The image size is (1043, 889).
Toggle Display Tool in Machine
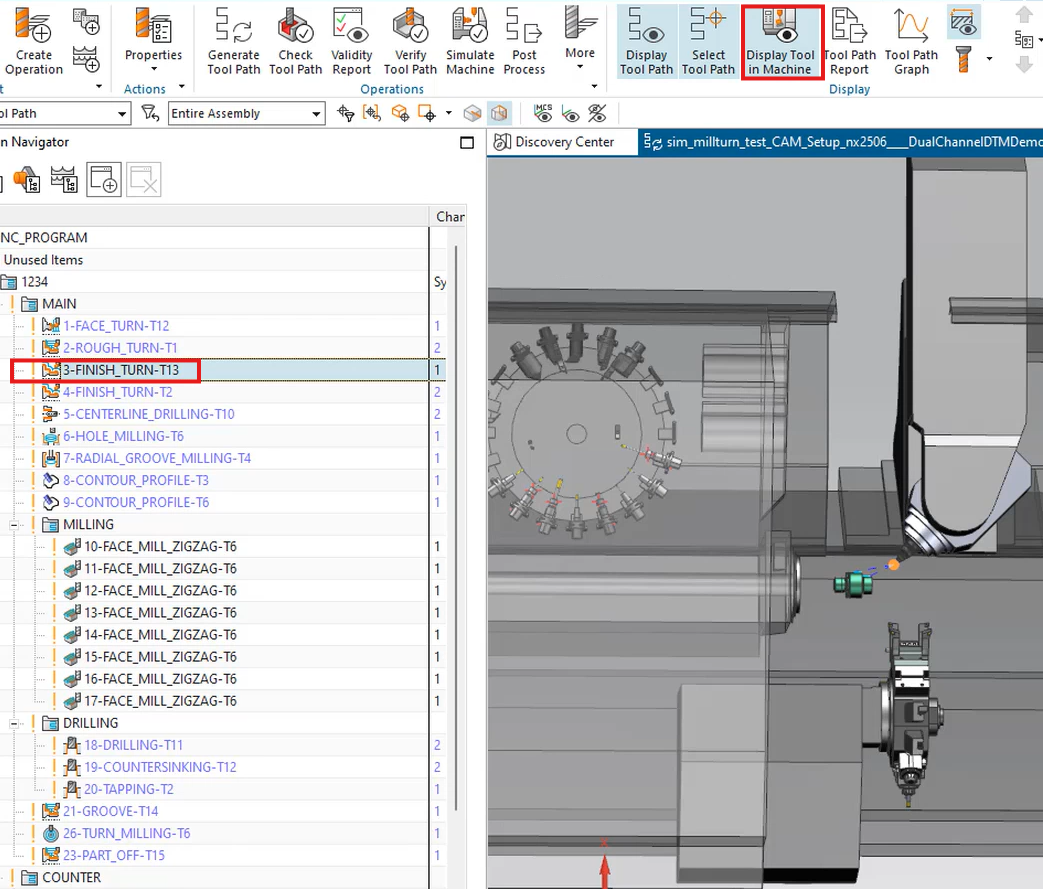click(781, 40)
